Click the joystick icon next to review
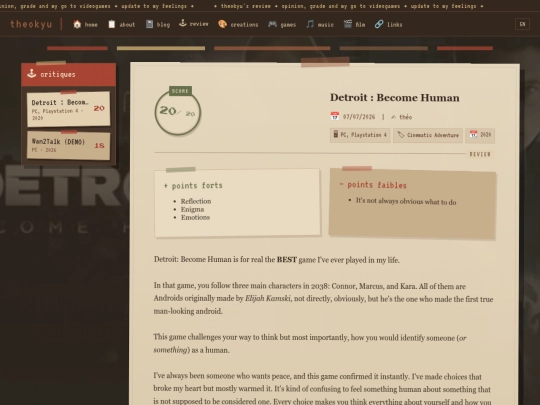Screen dimensions: 540x405 pyautogui.click(x=183, y=23)
